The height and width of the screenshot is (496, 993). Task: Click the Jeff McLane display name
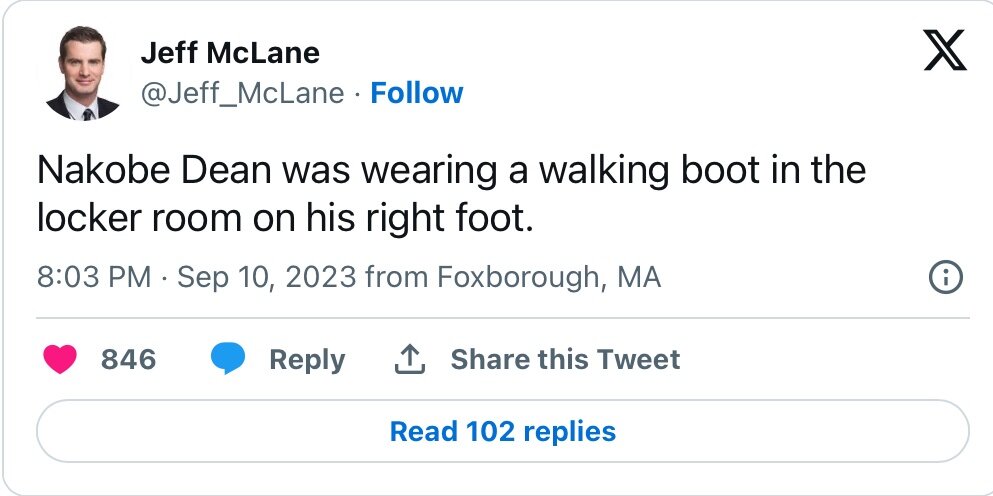pyautogui.click(x=230, y=52)
